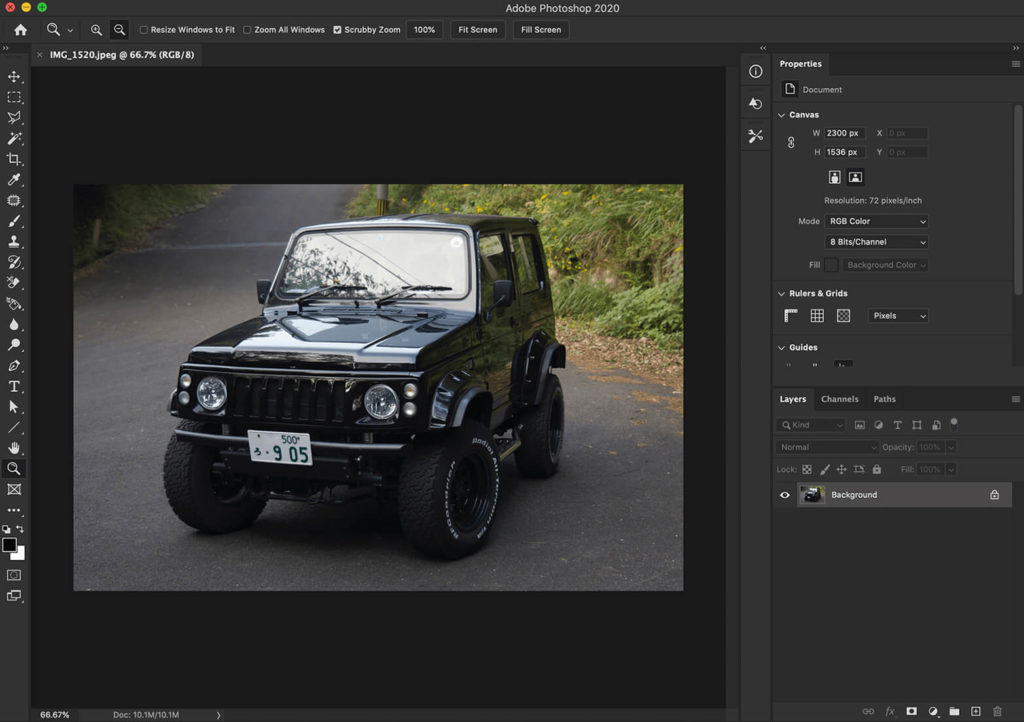Click the foreground color swatch
1024x722 pixels.
point(9,546)
